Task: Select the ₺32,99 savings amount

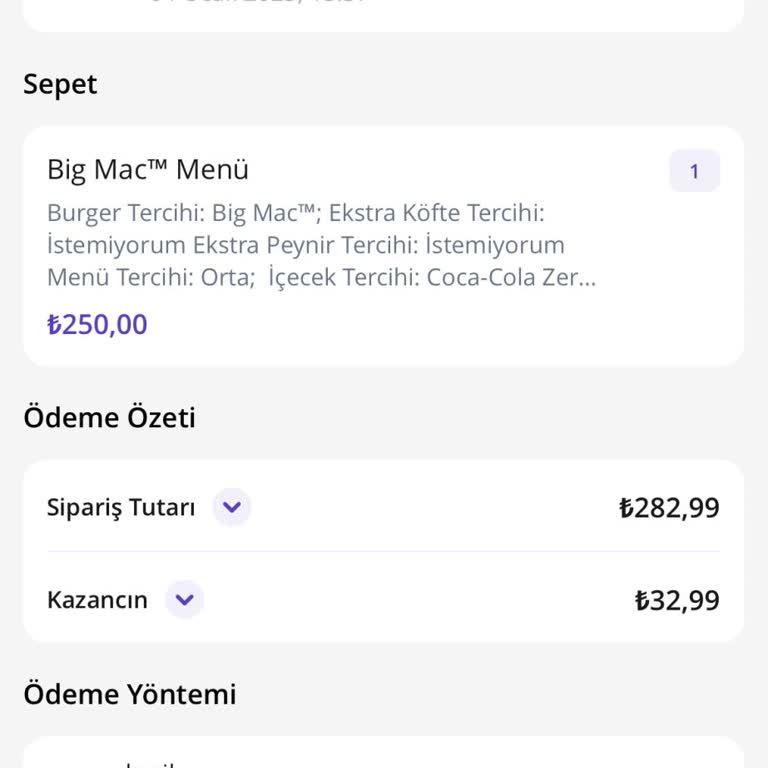Action: coord(677,600)
